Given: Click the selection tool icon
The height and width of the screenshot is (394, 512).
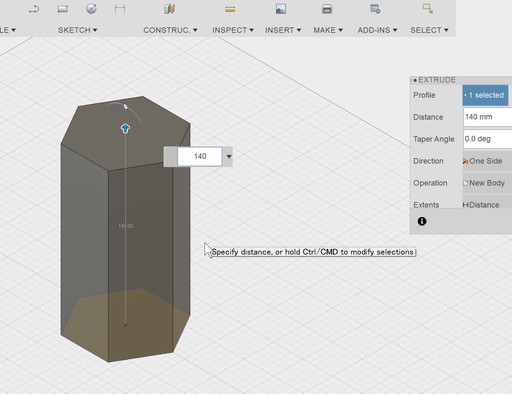Looking at the screenshot, I should tap(428, 9).
